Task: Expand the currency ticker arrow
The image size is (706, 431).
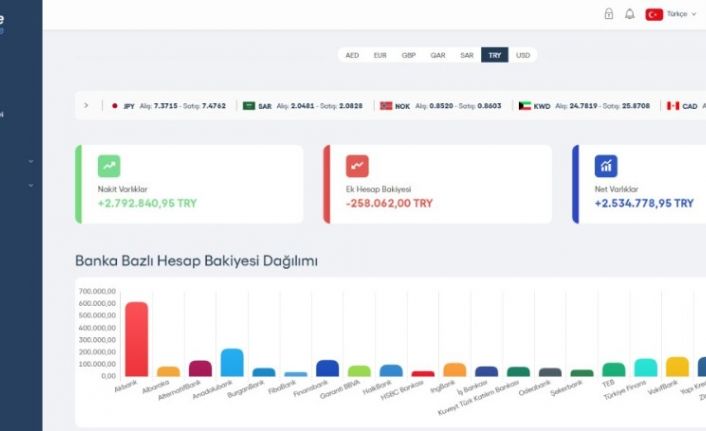Action: tap(87, 105)
